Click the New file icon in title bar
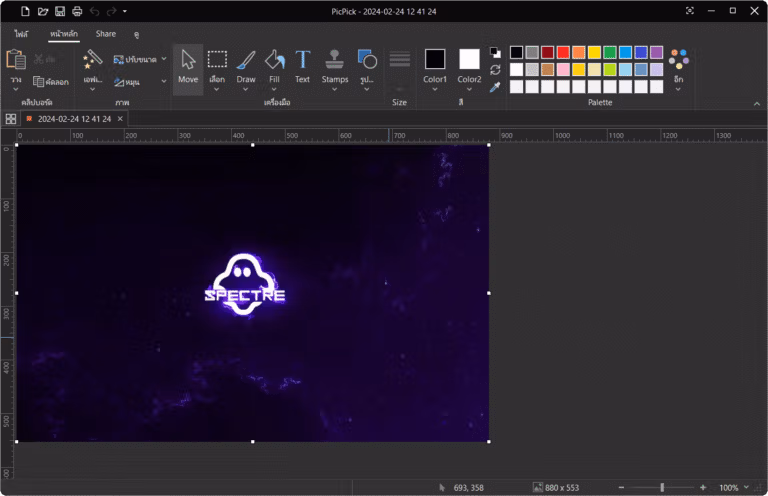 click(x=25, y=11)
